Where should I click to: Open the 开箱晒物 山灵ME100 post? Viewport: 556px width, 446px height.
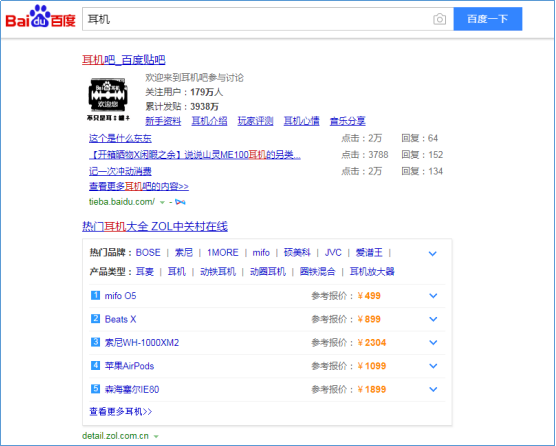pyautogui.click(x=195, y=155)
